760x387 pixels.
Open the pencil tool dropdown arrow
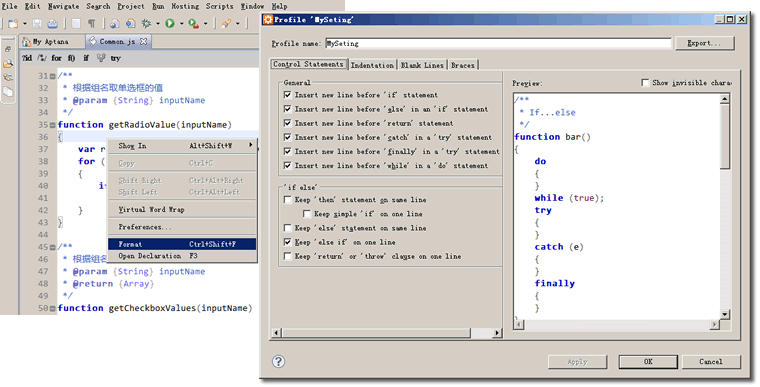click(x=238, y=24)
